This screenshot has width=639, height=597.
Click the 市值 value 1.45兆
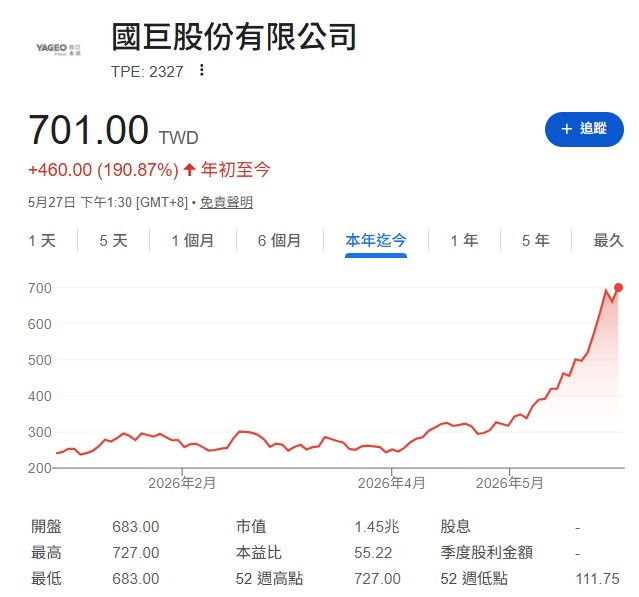point(377,527)
